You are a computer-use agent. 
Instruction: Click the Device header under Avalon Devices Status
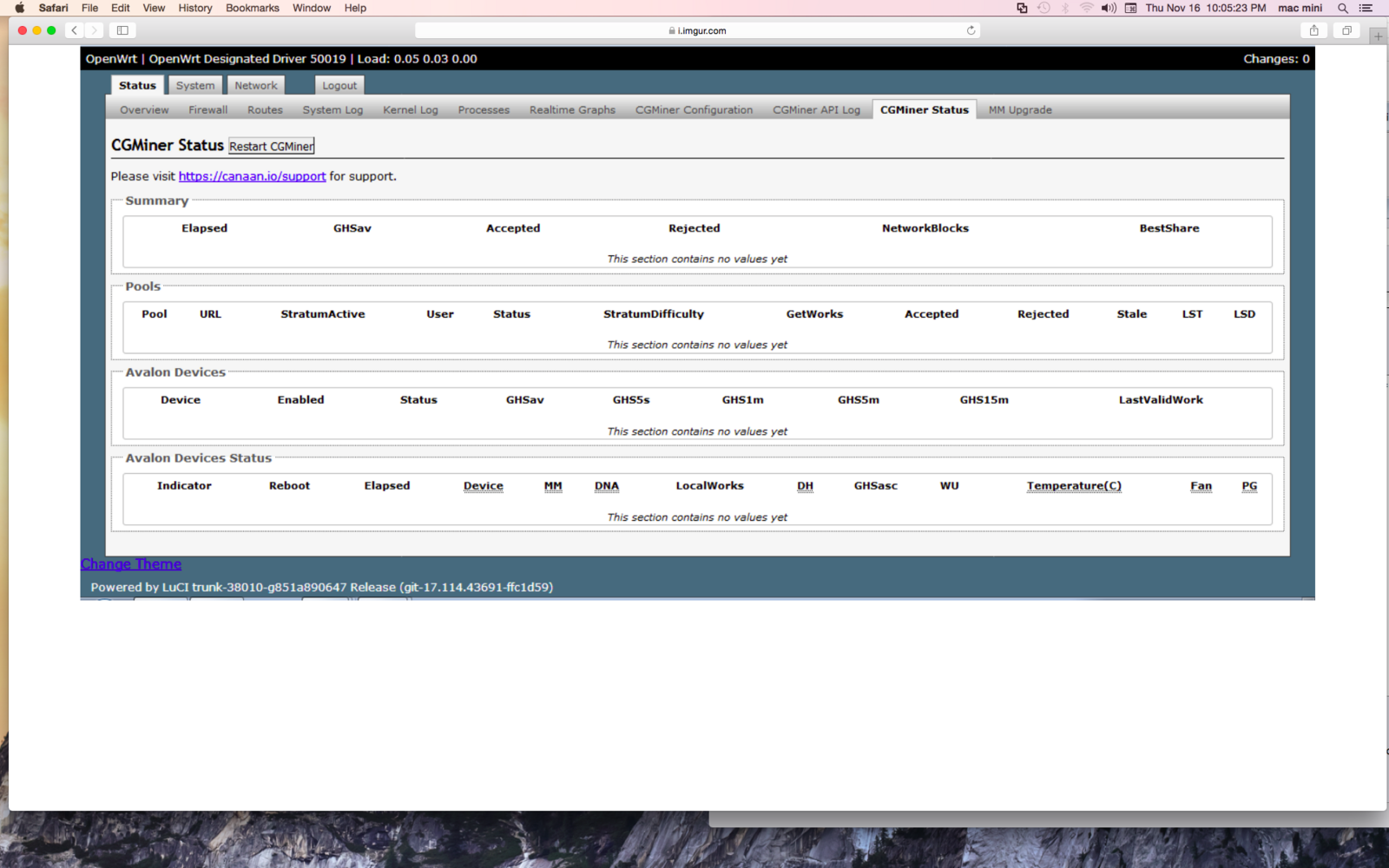click(484, 486)
